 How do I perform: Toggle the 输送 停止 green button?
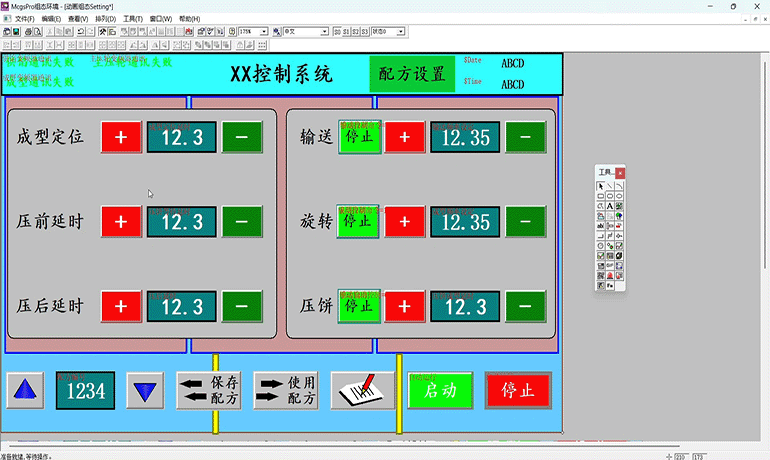(x=358, y=136)
